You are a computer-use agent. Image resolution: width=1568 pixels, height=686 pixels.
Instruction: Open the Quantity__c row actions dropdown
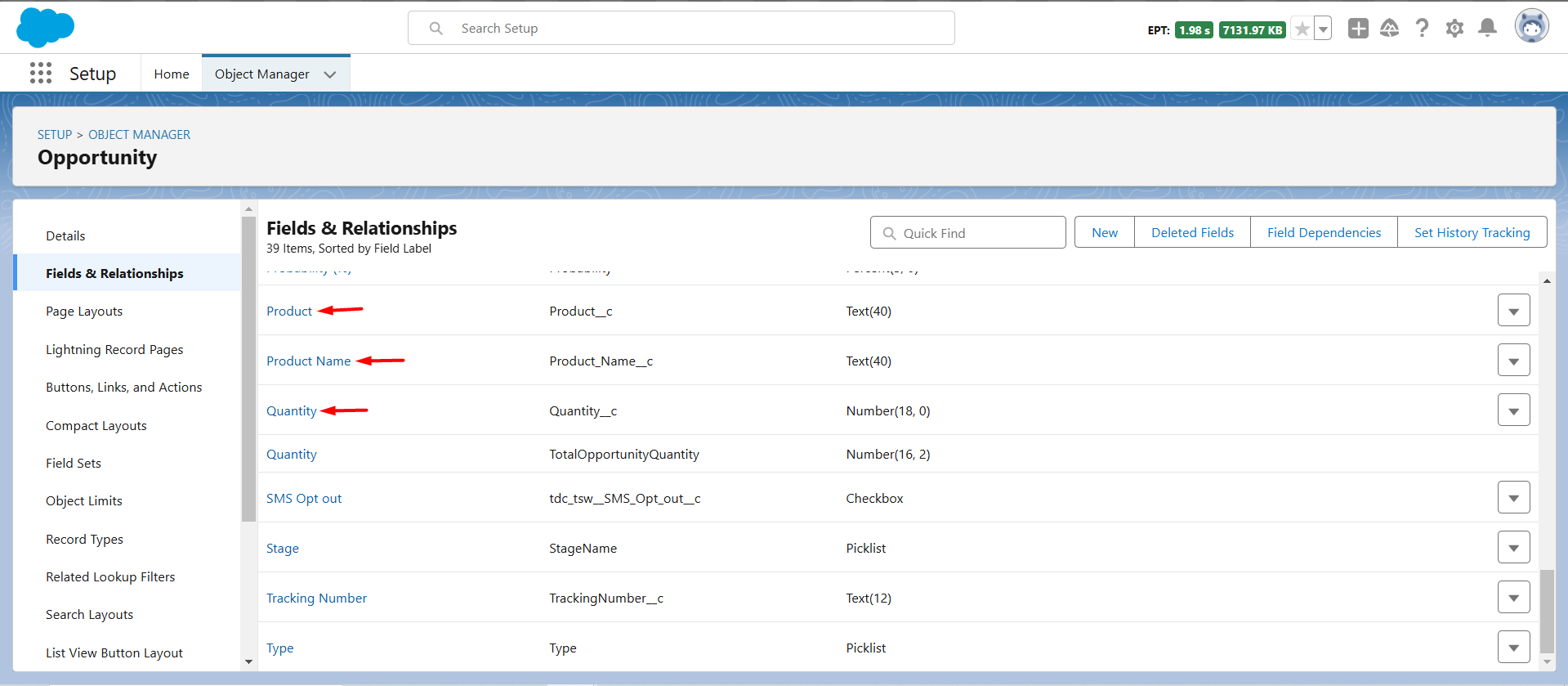[x=1514, y=410]
